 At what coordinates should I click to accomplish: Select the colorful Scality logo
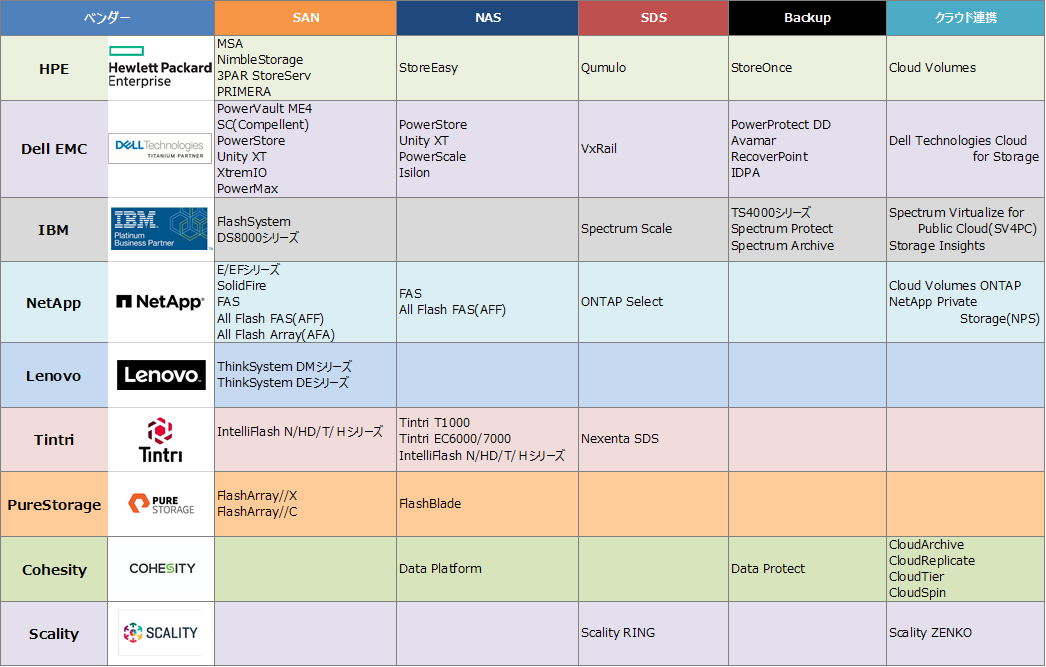(x=160, y=632)
